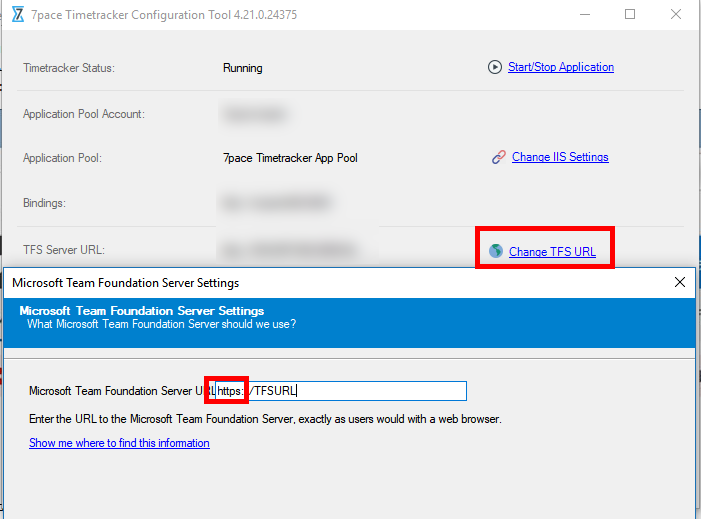Click the 'Application Pool:' label

(62, 158)
